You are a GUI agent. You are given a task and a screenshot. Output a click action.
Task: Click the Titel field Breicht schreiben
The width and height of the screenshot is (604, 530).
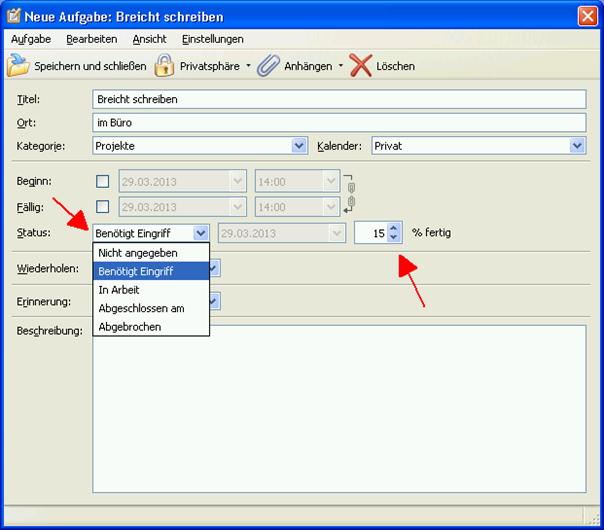(339, 99)
